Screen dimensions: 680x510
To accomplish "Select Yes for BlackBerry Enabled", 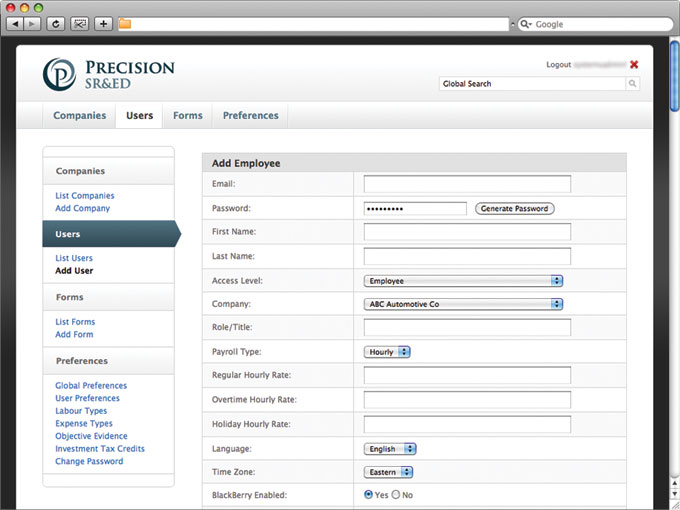I will pyautogui.click(x=368, y=494).
